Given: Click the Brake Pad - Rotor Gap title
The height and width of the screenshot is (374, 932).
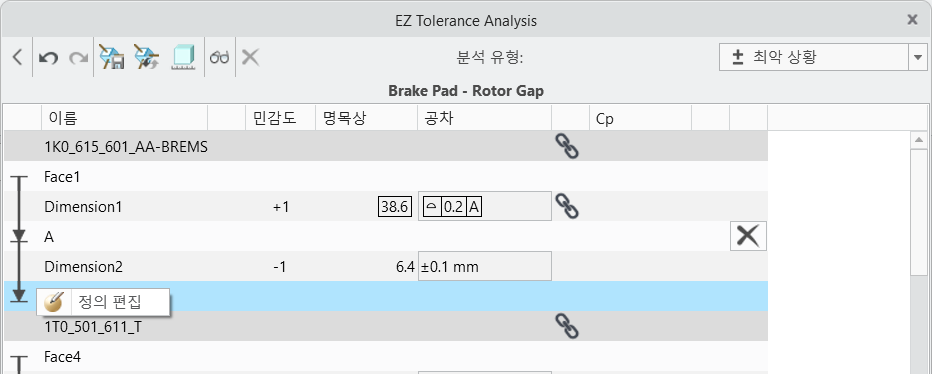Looking at the screenshot, I should coord(466,91).
